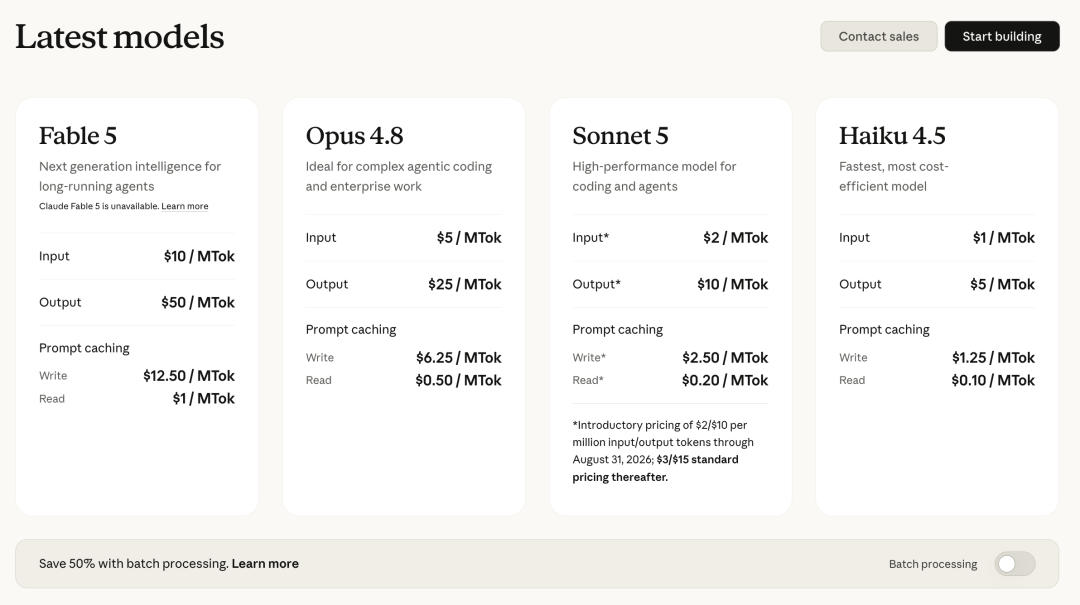Click Haiku 4.5 input price "$1 / MTok"
This screenshot has height=605, width=1080.
1004,238
